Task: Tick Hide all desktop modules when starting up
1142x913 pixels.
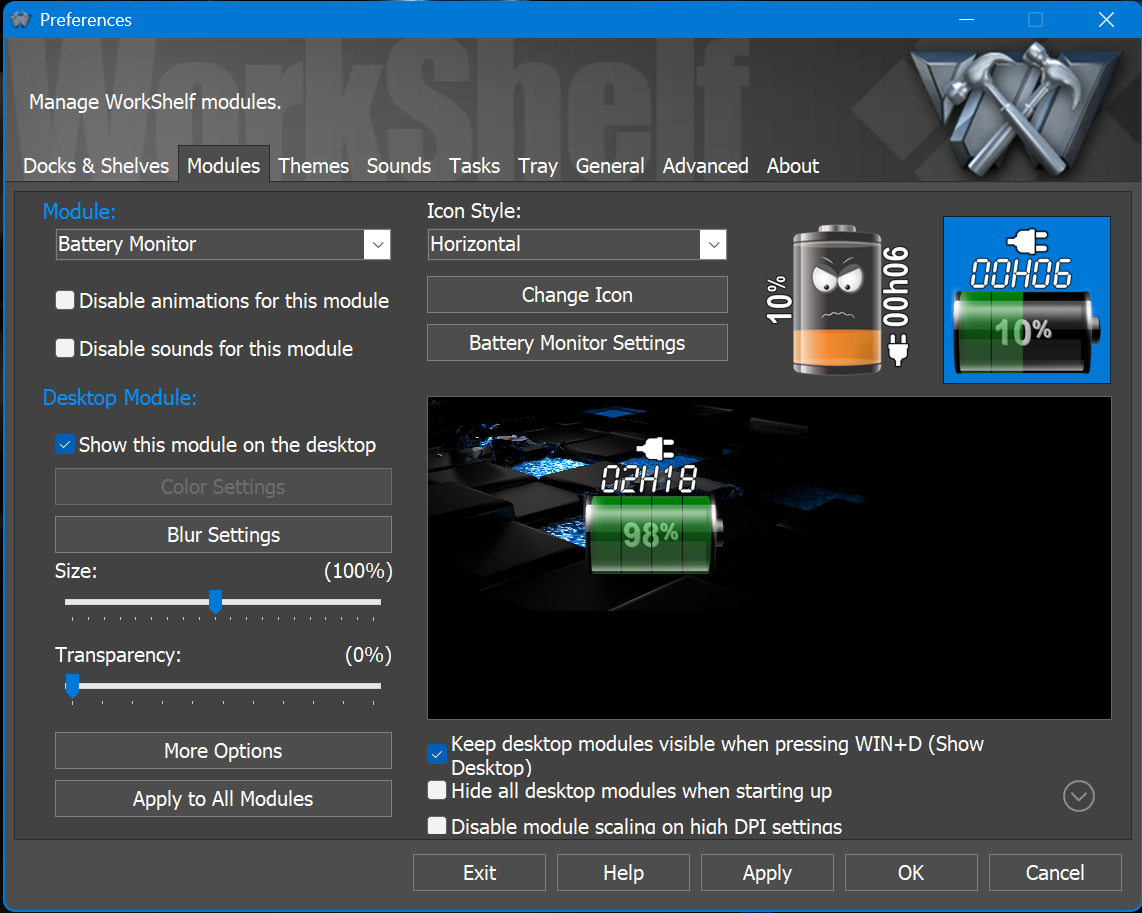Action: 437,791
